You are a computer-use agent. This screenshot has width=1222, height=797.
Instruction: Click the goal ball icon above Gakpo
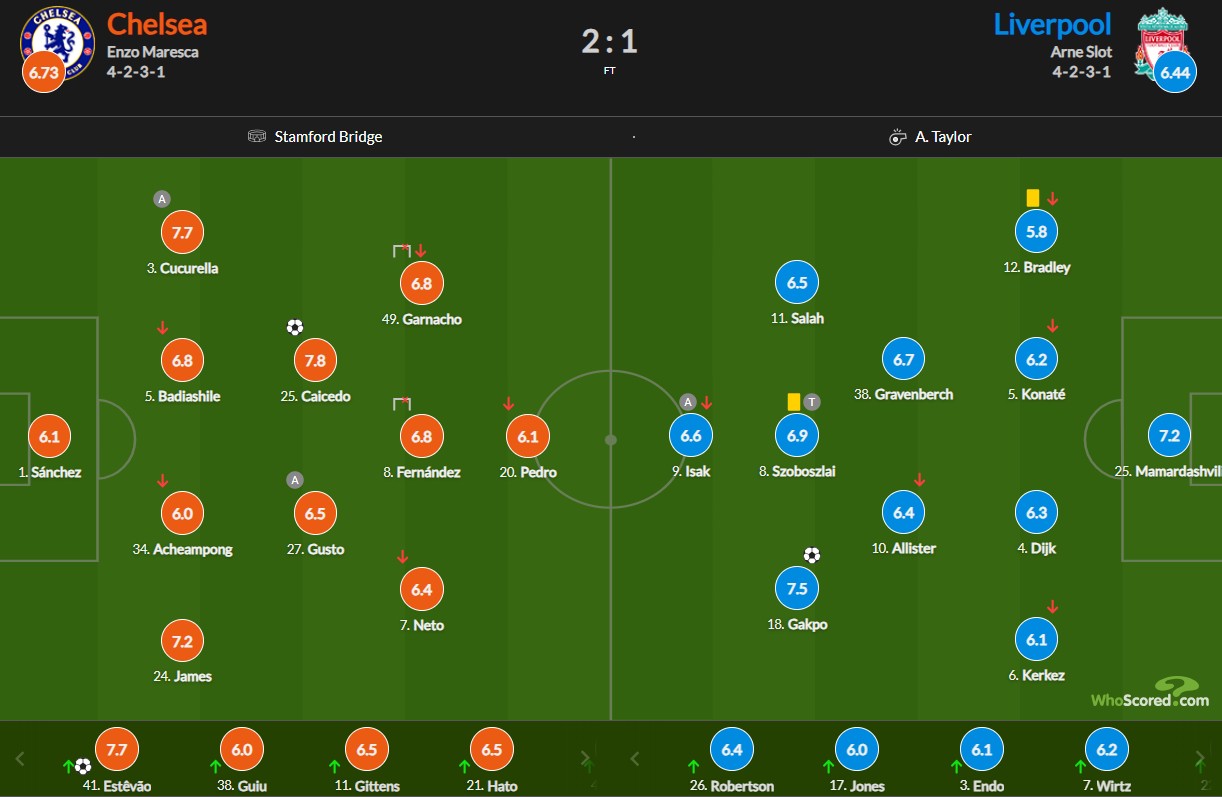click(812, 555)
